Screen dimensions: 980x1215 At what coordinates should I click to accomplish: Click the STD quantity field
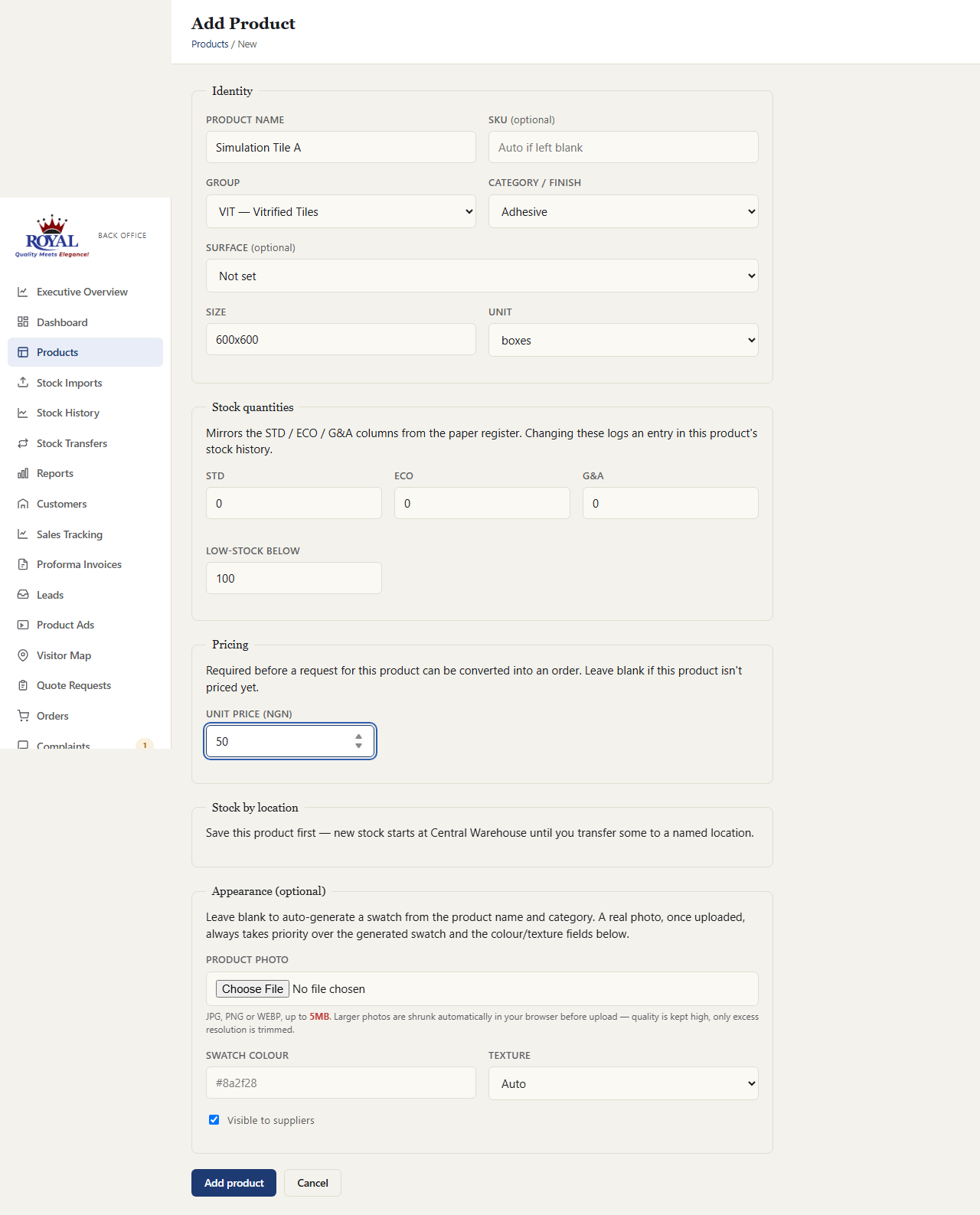pyautogui.click(x=294, y=503)
